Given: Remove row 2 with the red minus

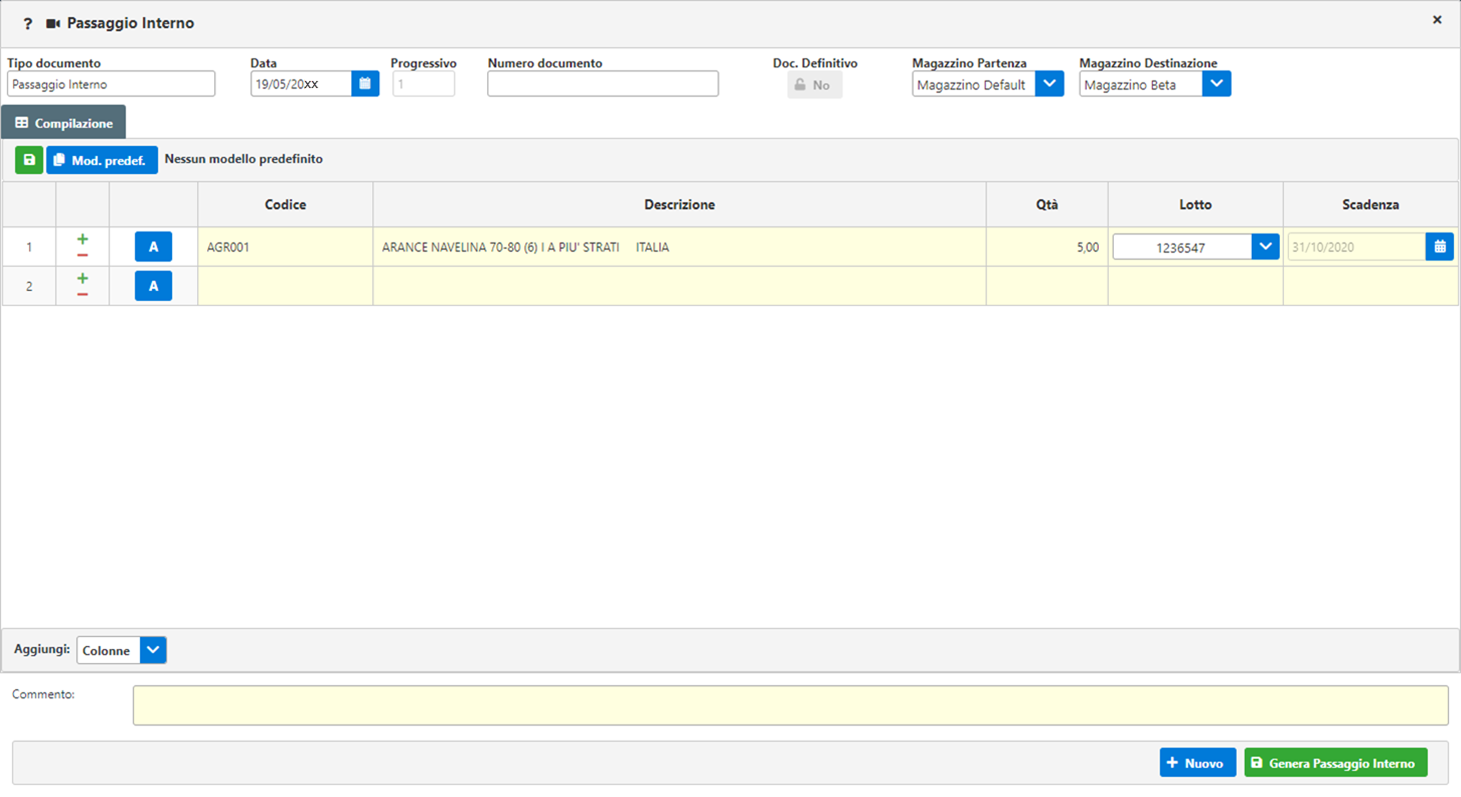Looking at the screenshot, I should click(x=82, y=294).
